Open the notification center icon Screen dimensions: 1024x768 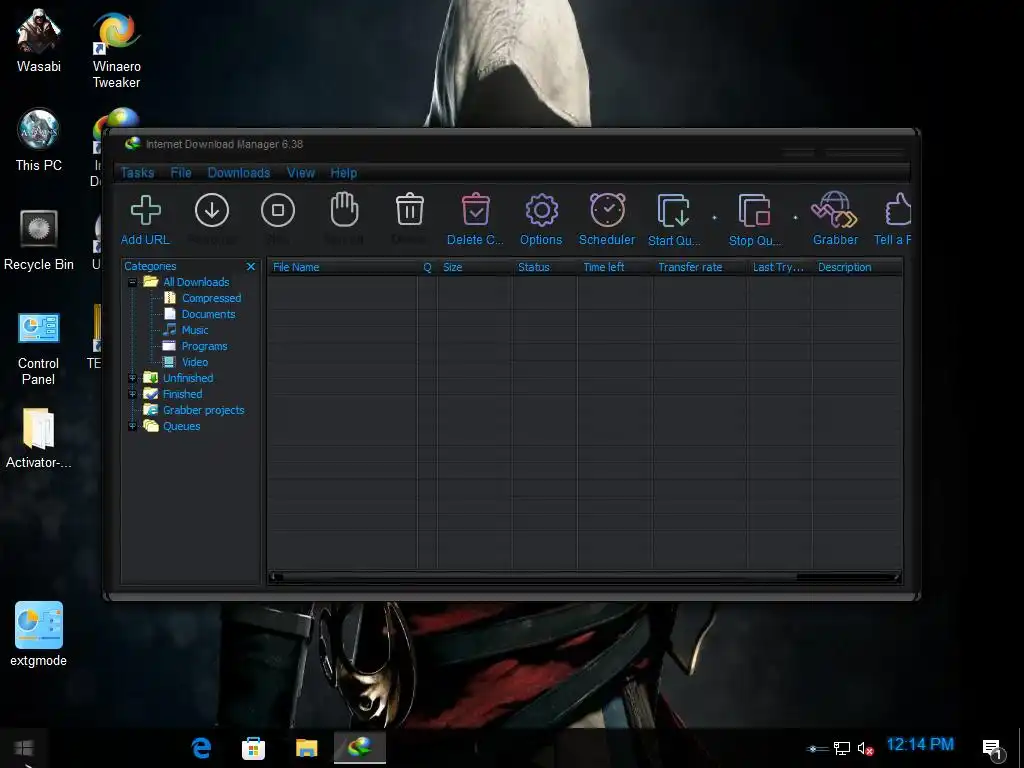(x=993, y=748)
